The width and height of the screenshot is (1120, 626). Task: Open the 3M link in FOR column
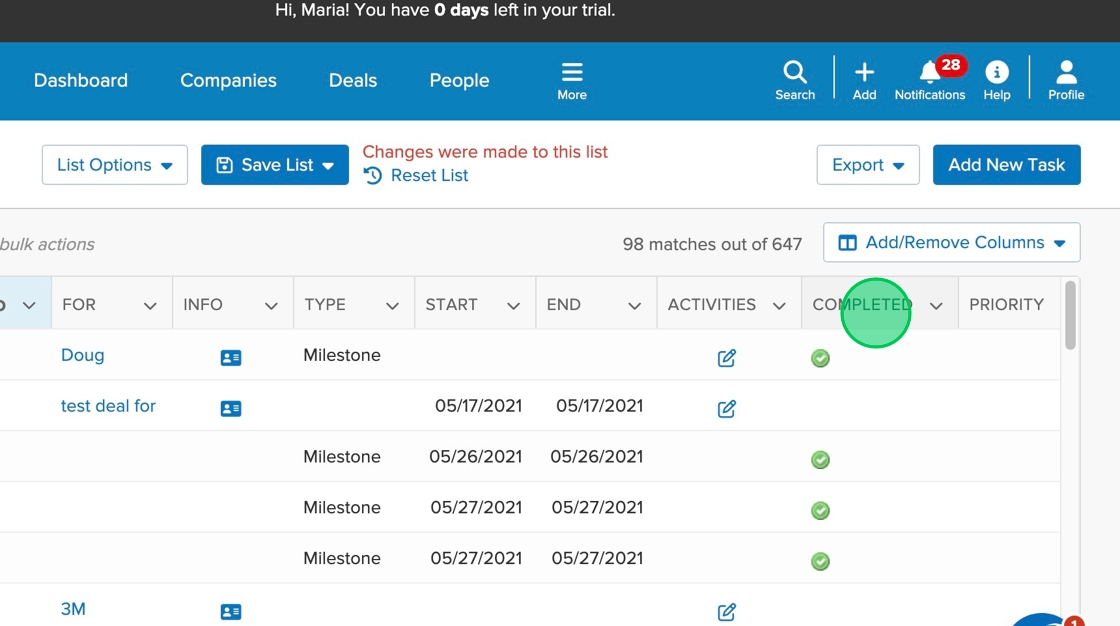[x=73, y=609]
